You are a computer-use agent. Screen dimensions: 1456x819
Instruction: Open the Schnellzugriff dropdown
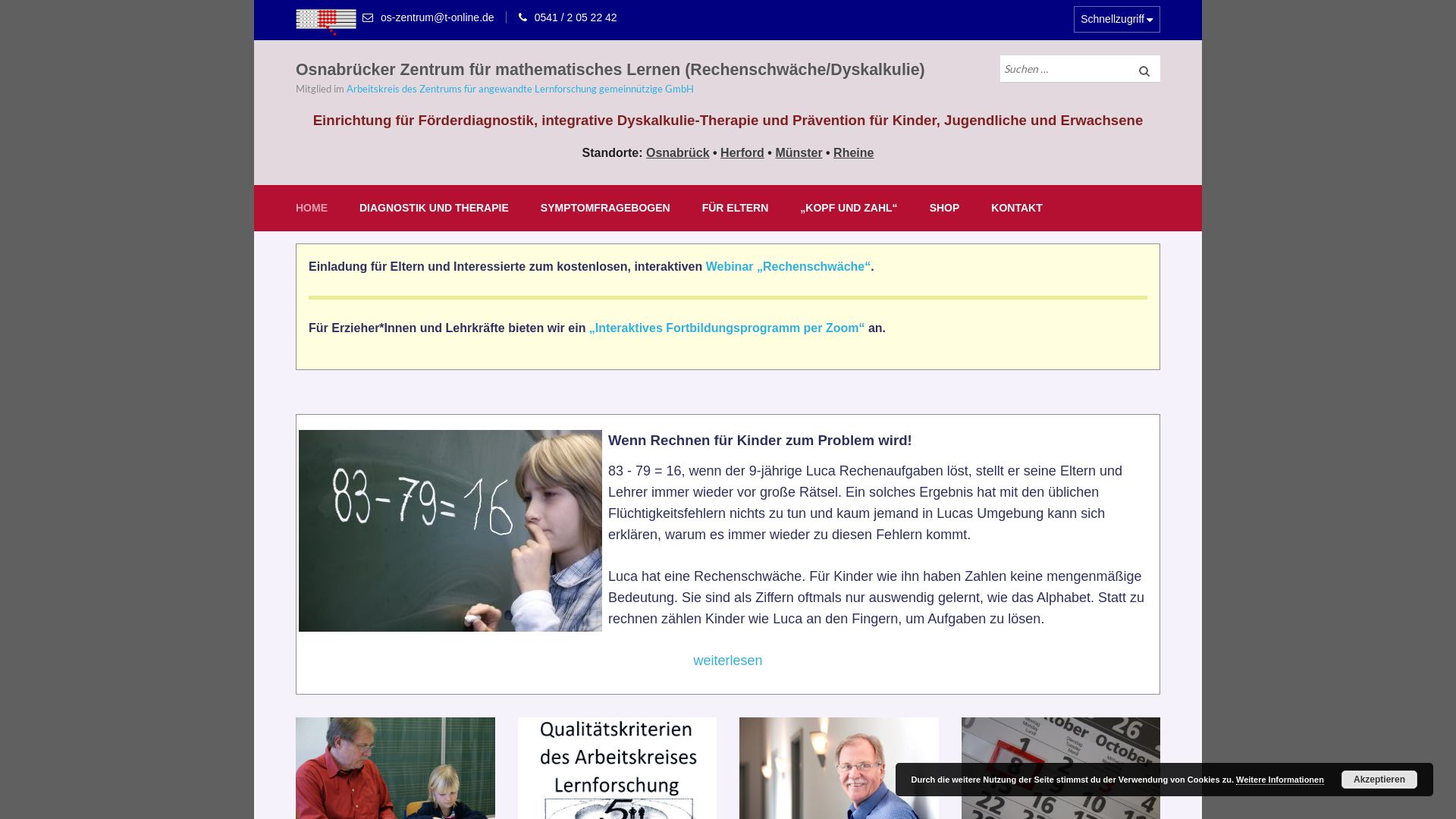(1116, 20)
